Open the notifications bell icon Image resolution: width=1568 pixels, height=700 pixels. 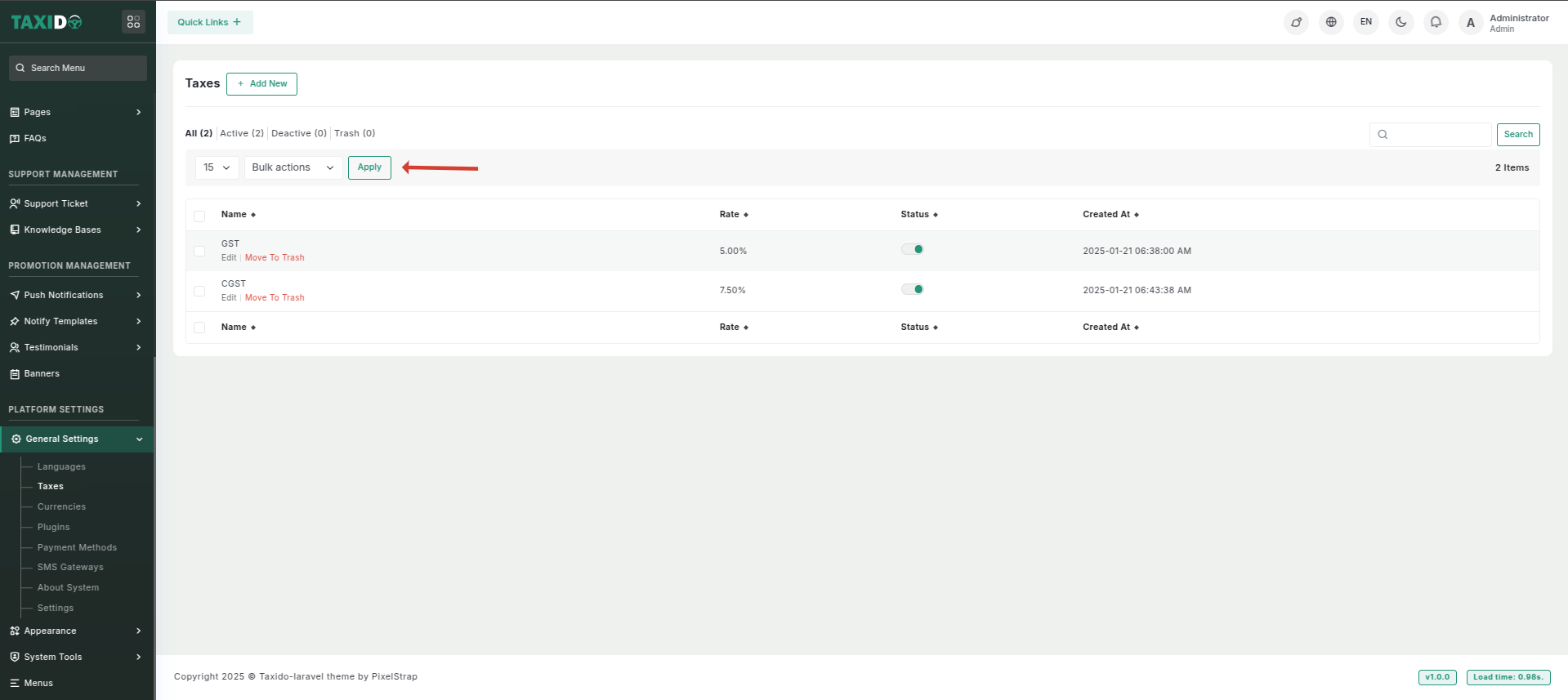(x=1436, y=22)
